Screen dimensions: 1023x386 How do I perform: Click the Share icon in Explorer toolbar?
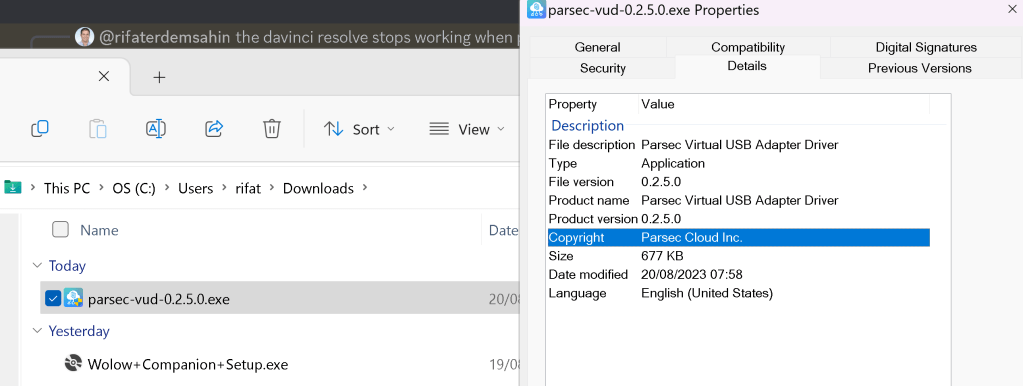click(214, 128)
